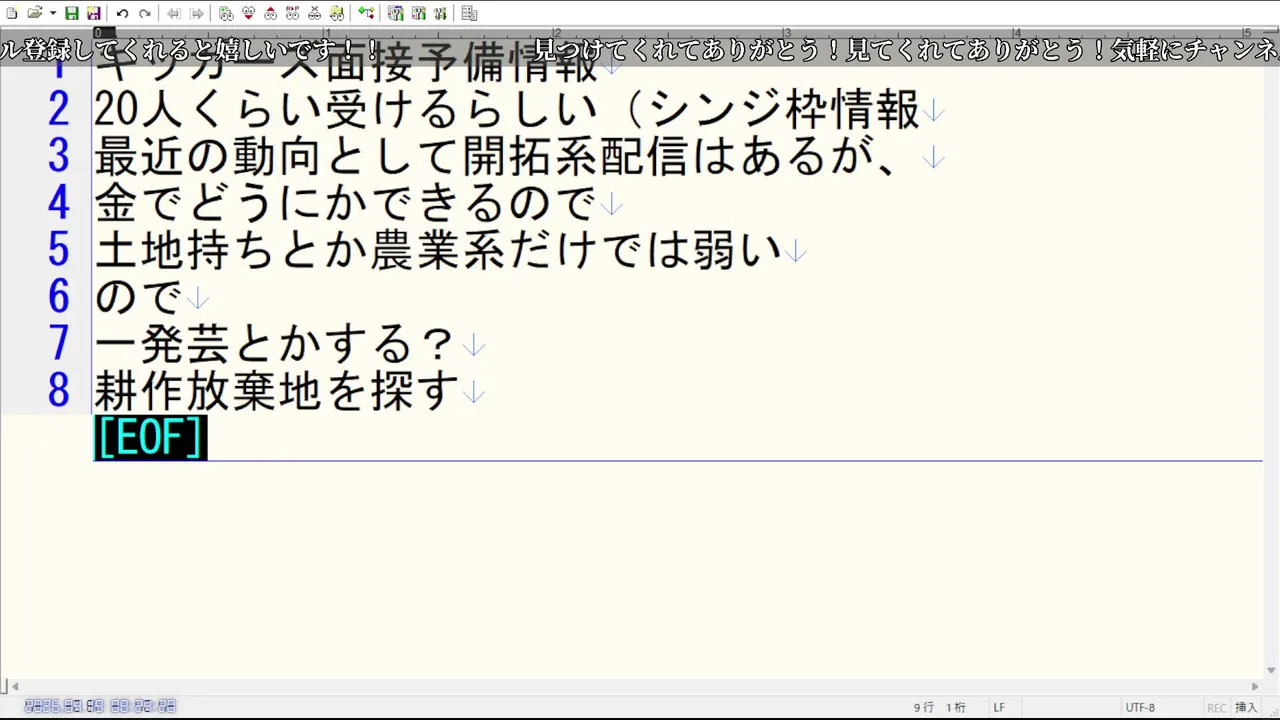1280x720 pixels.
Task: Place cursor in line 20人くらい受けるらしい
Action: pos(507,110)
